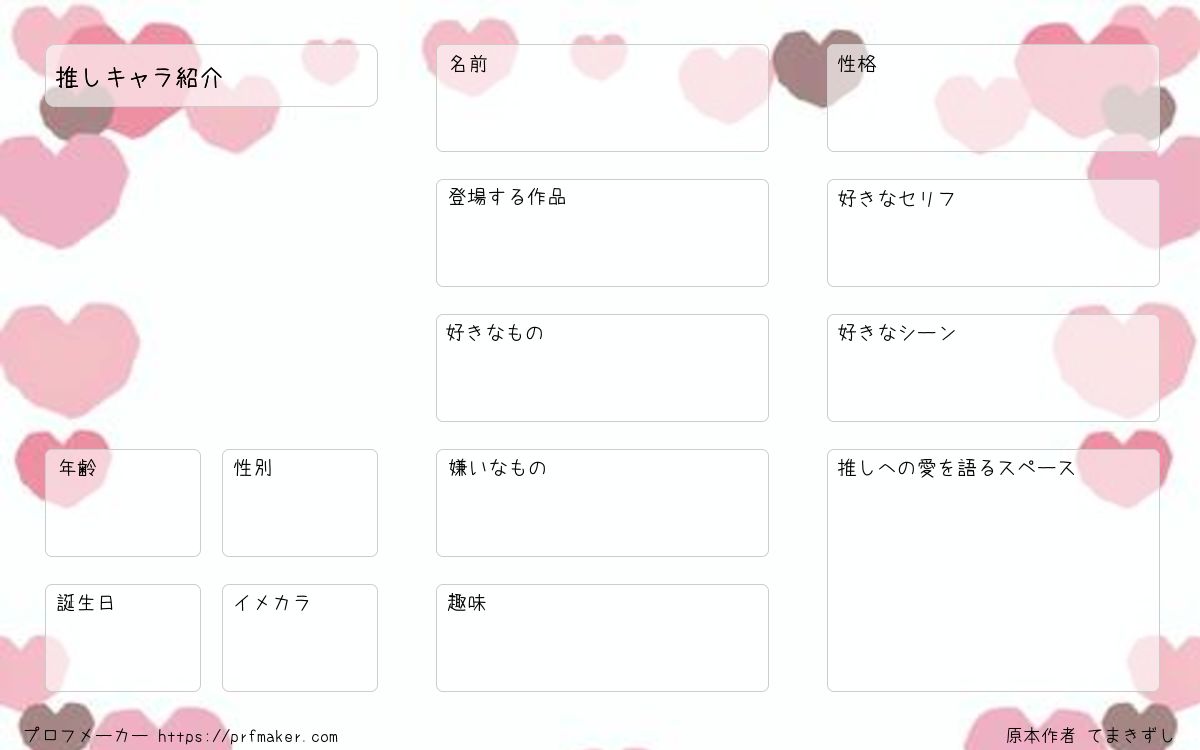Select the 性格 personality field
Screen dimensions: 1200x750
click(x=993, y=98)
